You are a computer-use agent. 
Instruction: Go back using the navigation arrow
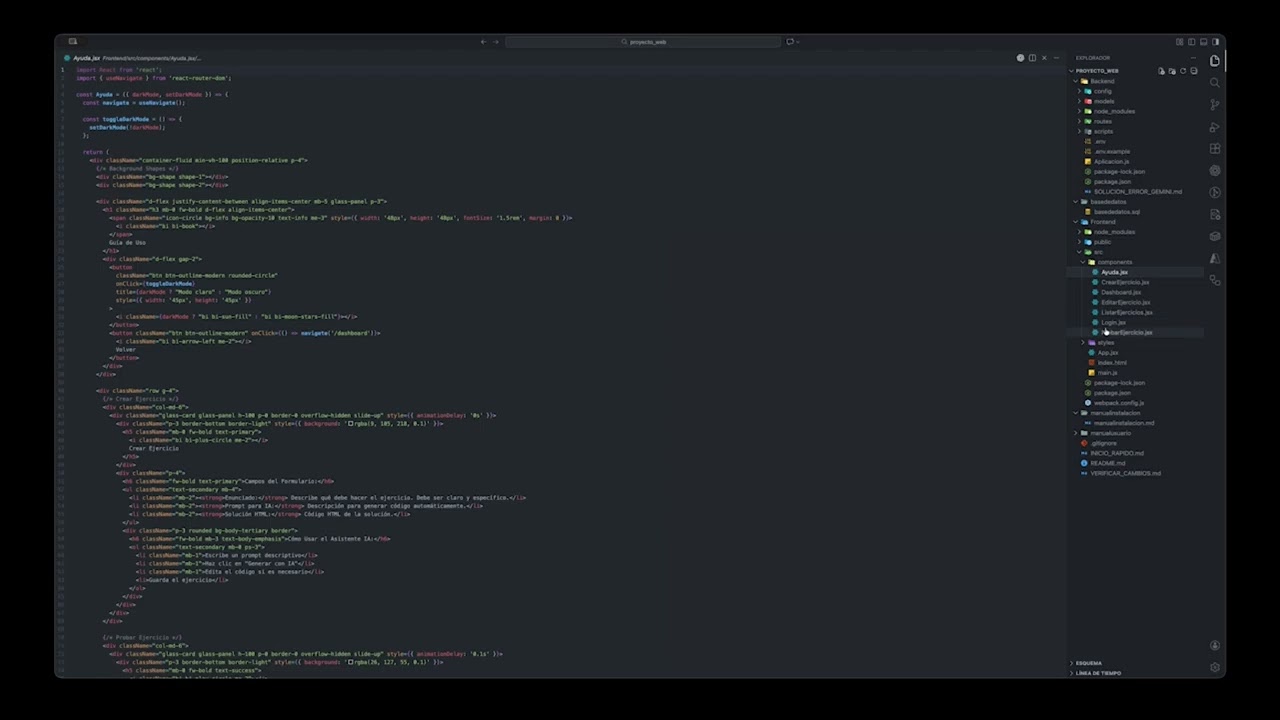pos(483,42)
